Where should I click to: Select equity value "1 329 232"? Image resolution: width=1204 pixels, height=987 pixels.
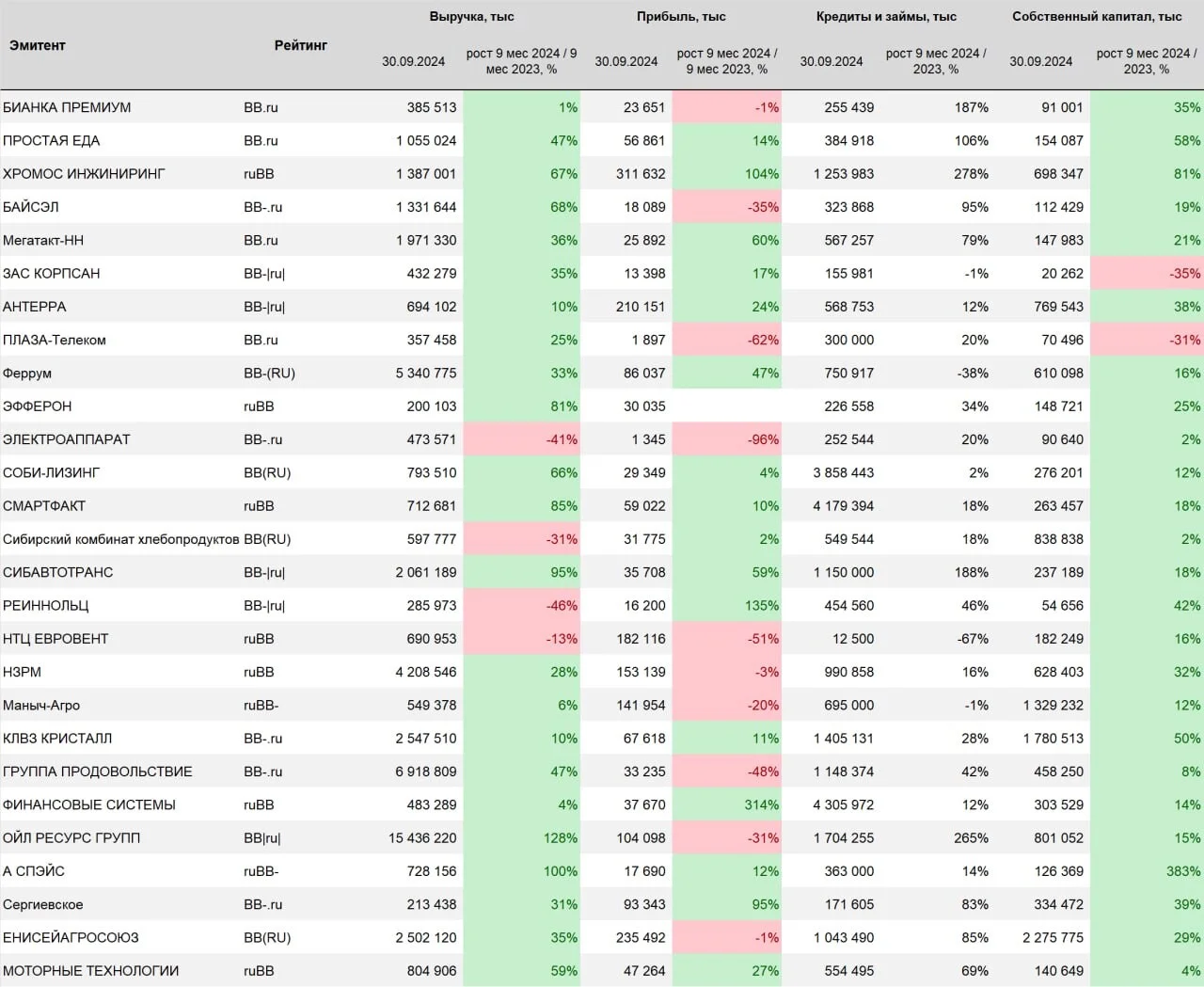[1053, 706]
